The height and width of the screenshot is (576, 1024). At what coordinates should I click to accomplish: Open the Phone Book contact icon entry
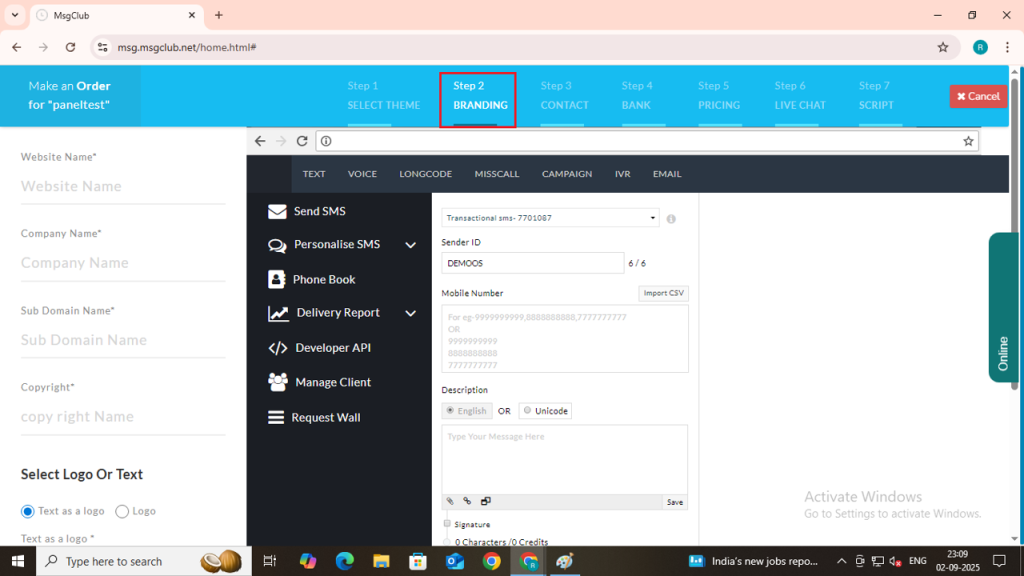pyautogui.click(x=312, y=280)
